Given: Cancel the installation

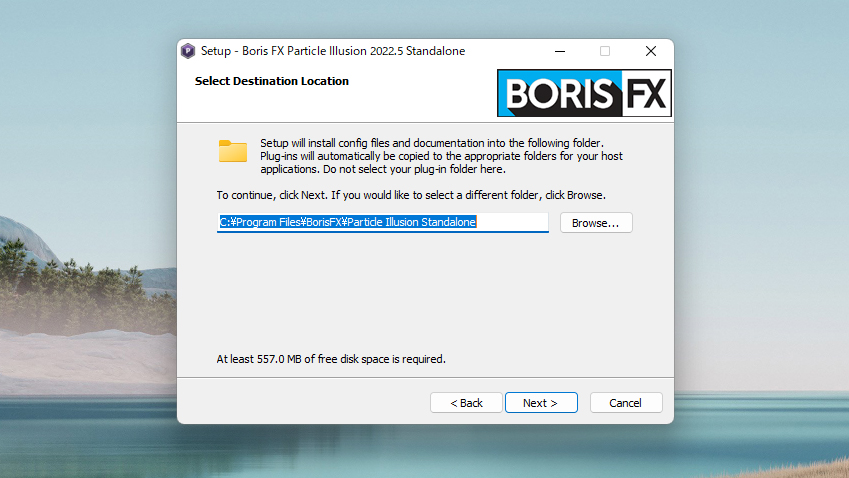Looking at the screenshot, I should pyautogui.click(x=626, y=403).
